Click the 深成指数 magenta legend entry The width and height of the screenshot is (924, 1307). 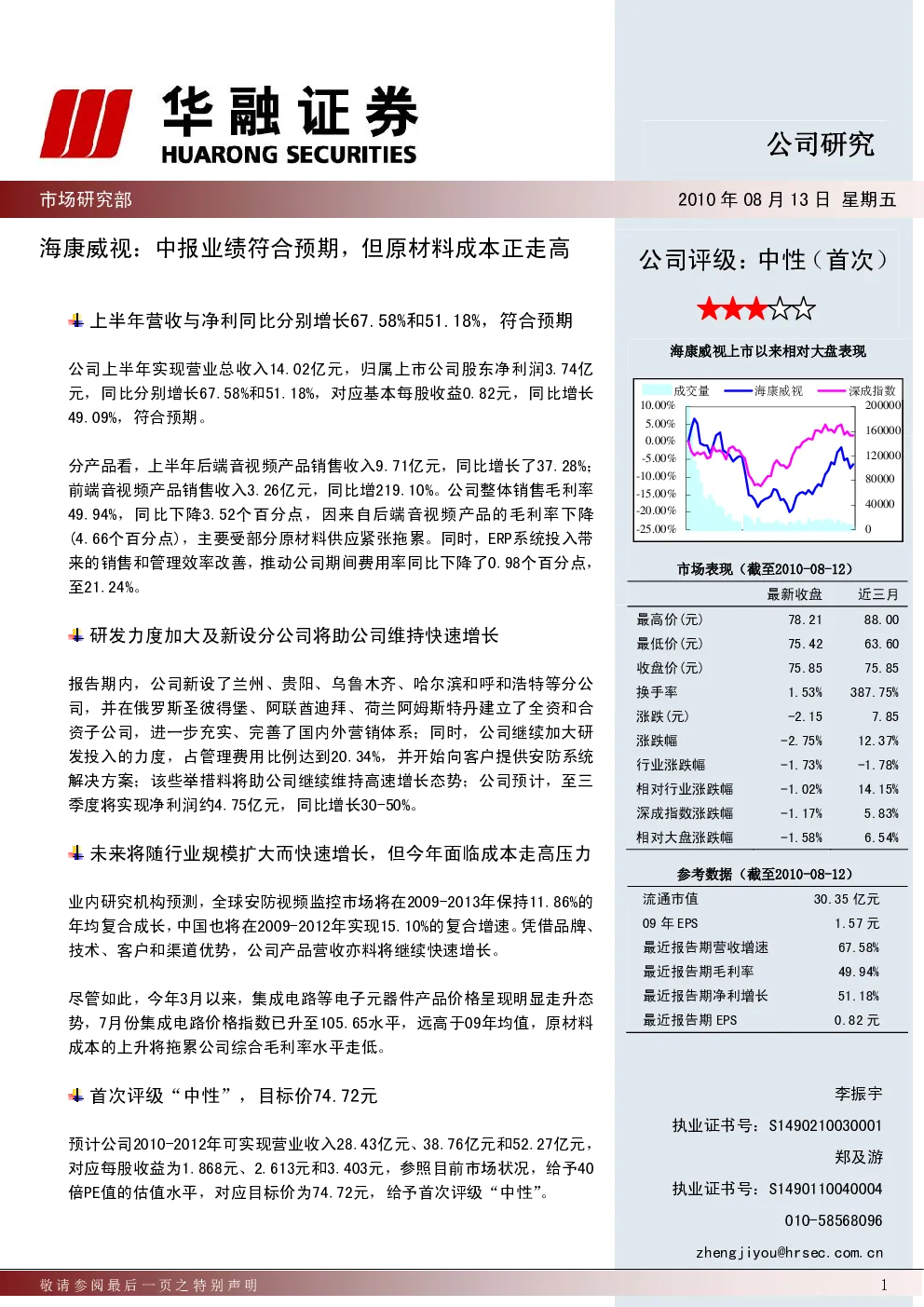pos(857,391)
